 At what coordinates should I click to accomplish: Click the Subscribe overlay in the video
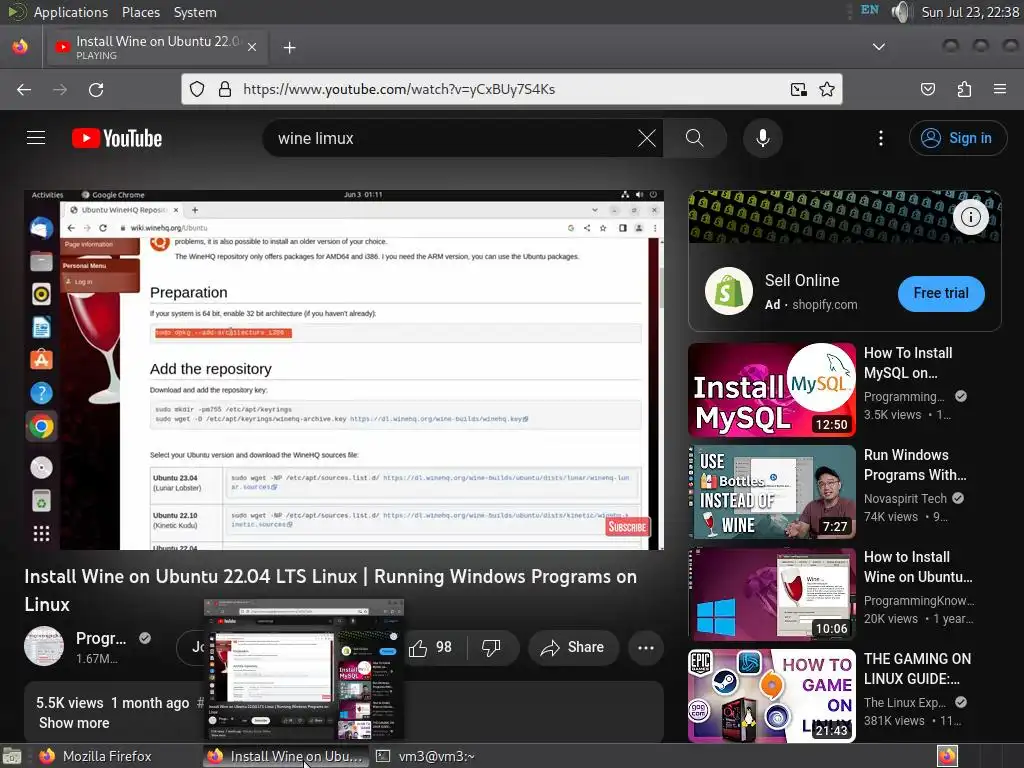coord(627,526)
